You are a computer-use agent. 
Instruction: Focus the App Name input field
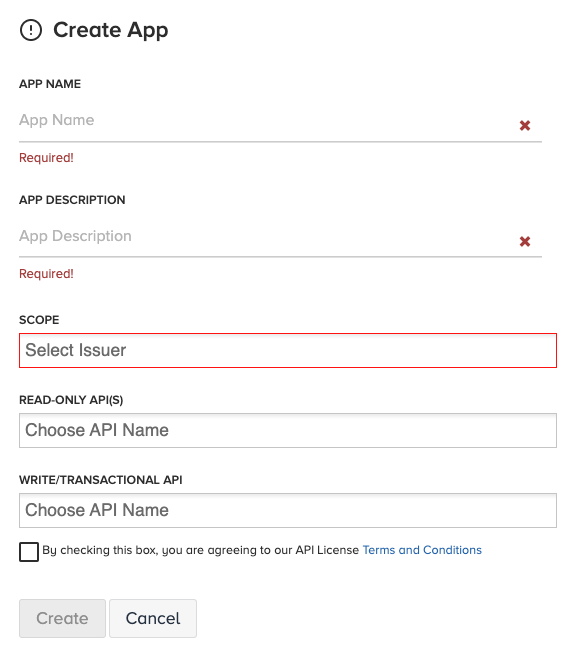pyautogui.click(x=280, y=120)
